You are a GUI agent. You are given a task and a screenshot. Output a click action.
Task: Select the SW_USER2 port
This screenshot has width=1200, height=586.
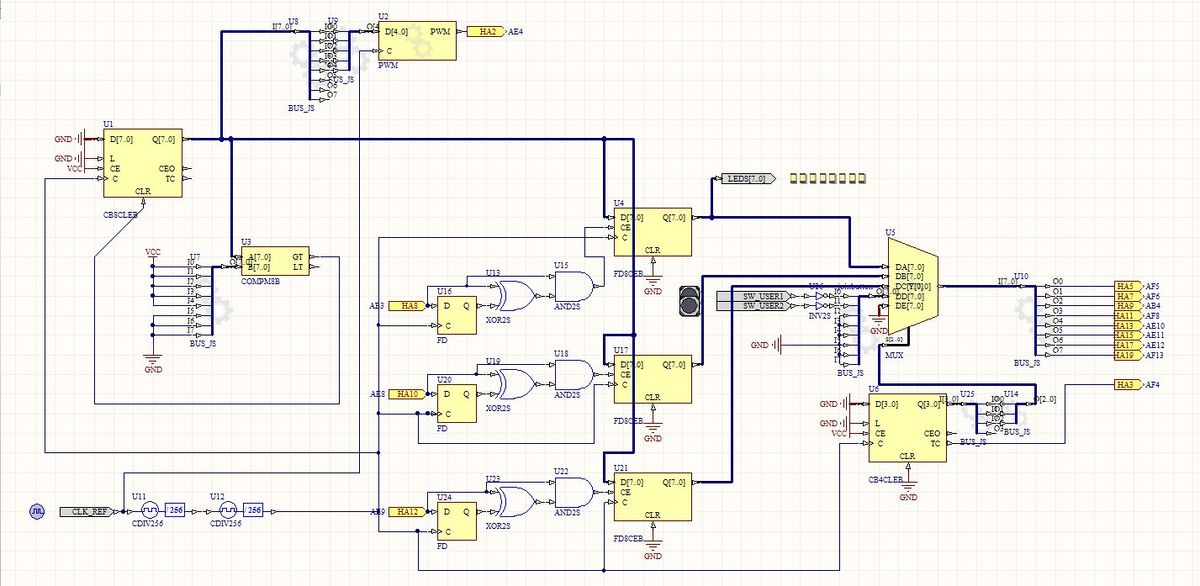click(x=763, y=306)
